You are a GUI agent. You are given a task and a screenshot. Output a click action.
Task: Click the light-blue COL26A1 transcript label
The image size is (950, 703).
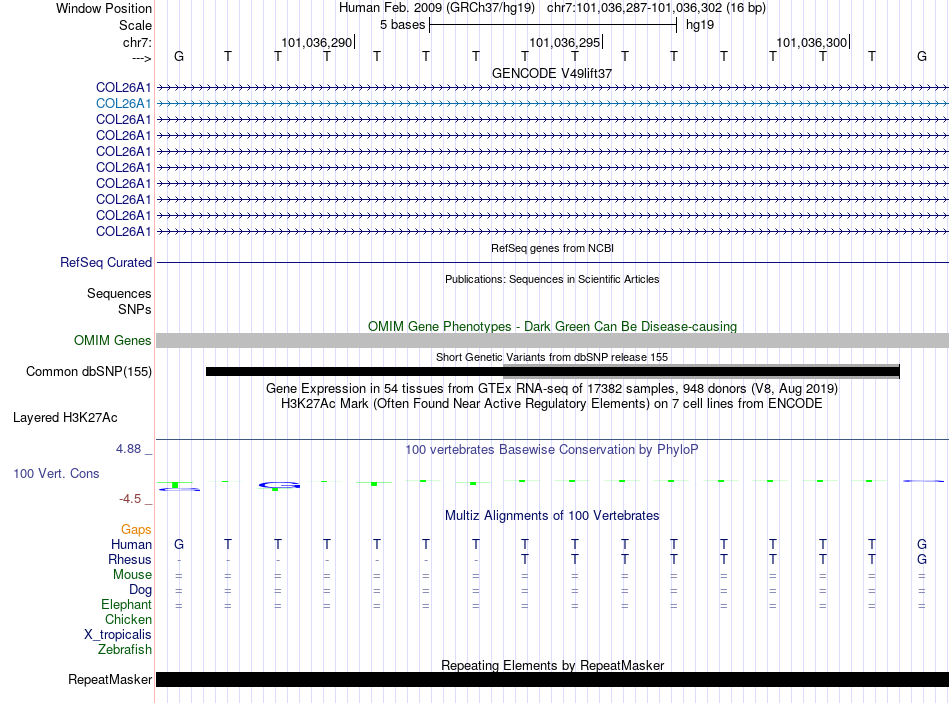point(124,104)
